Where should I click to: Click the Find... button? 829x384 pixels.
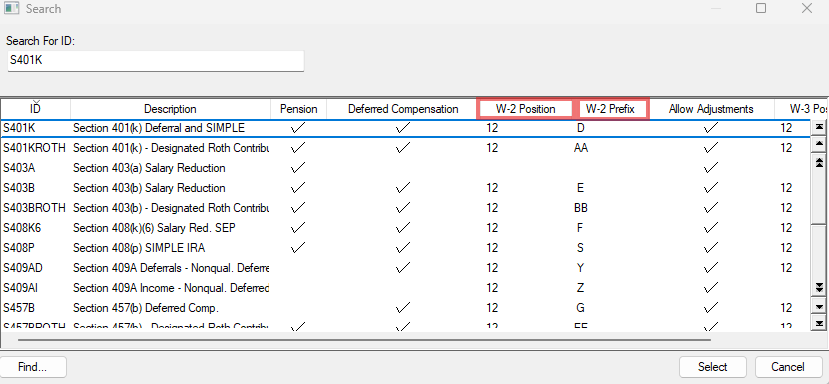pos(33,367)
